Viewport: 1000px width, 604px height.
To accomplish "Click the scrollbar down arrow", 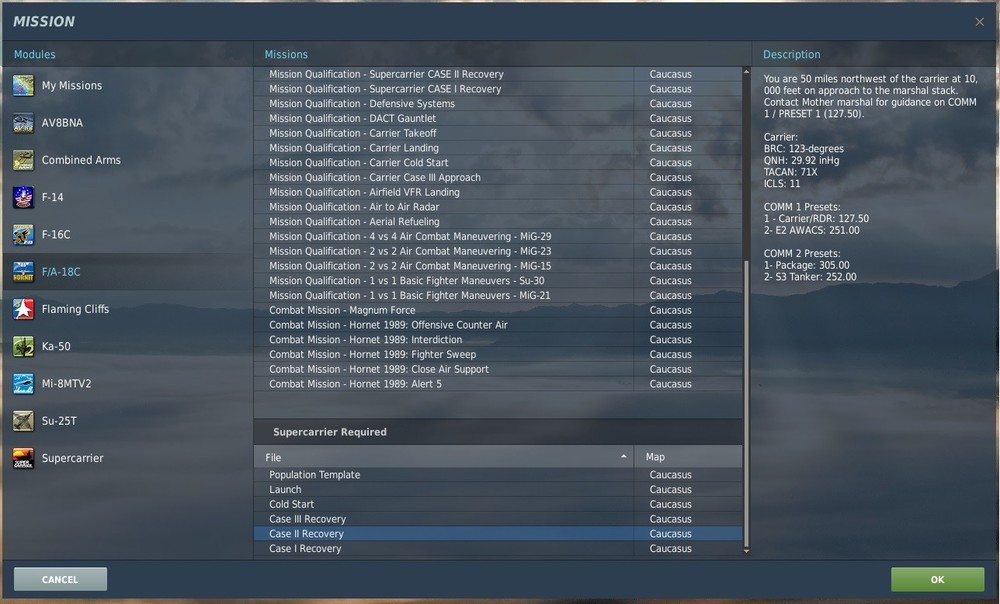I will (x=746, y=551).
